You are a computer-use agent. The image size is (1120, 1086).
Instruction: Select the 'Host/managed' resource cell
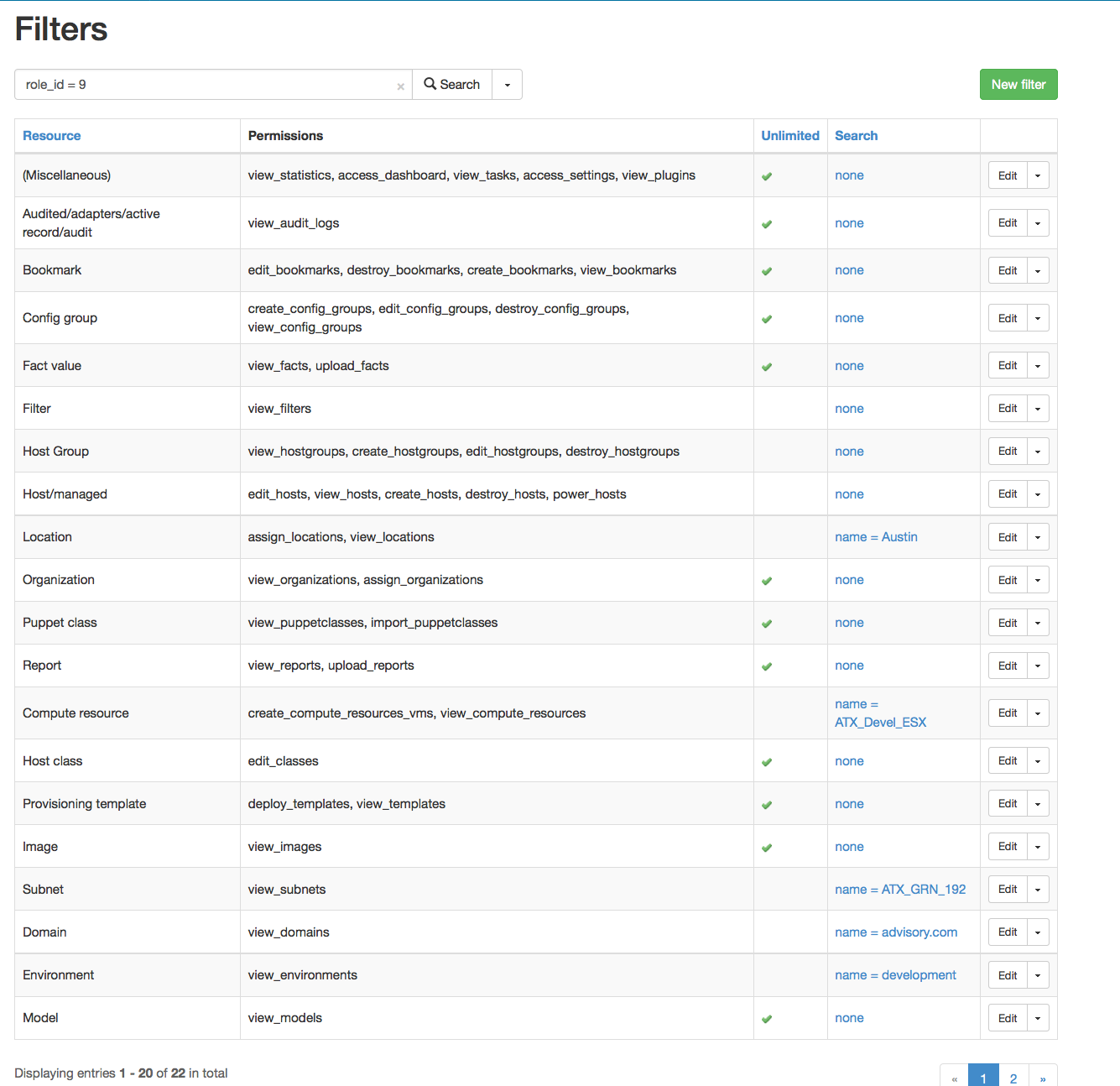point(128,494)
